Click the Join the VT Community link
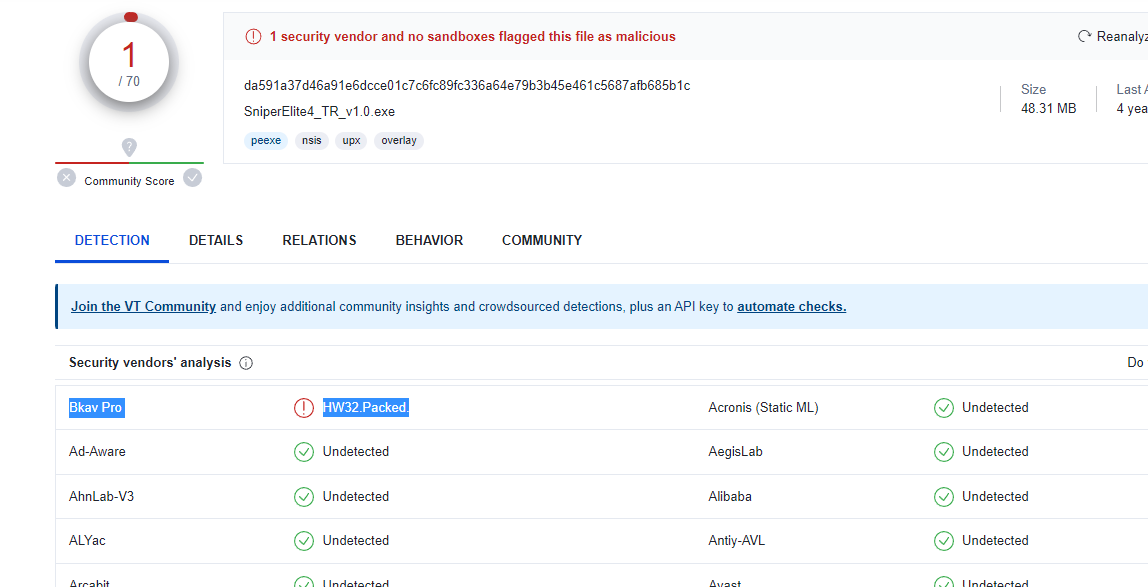 pos(143,307)
